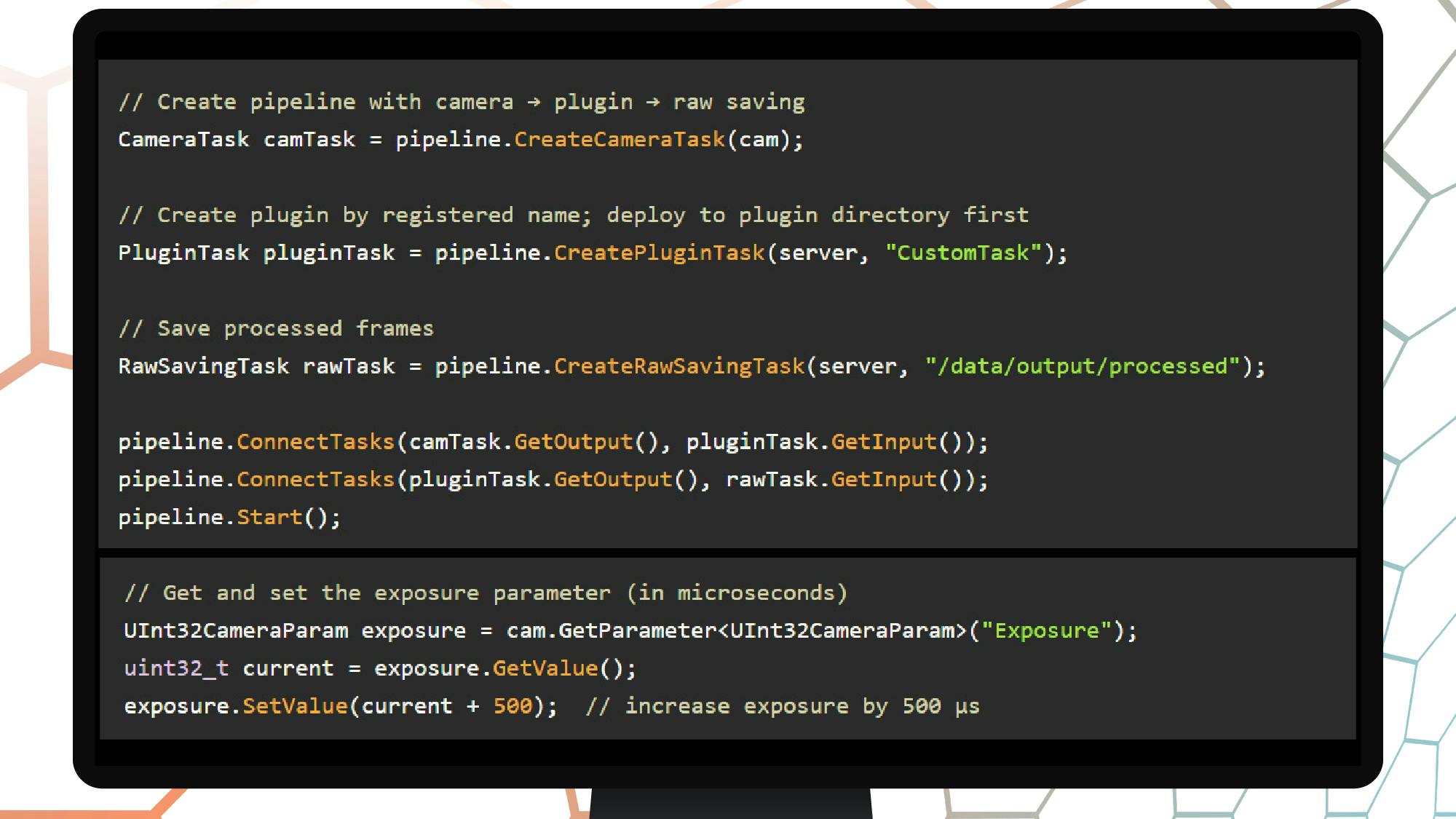Click the "Save processed frames" comment
This screenshot has height=819, width=1456.
pyautogui.click(x=277, y=328)
